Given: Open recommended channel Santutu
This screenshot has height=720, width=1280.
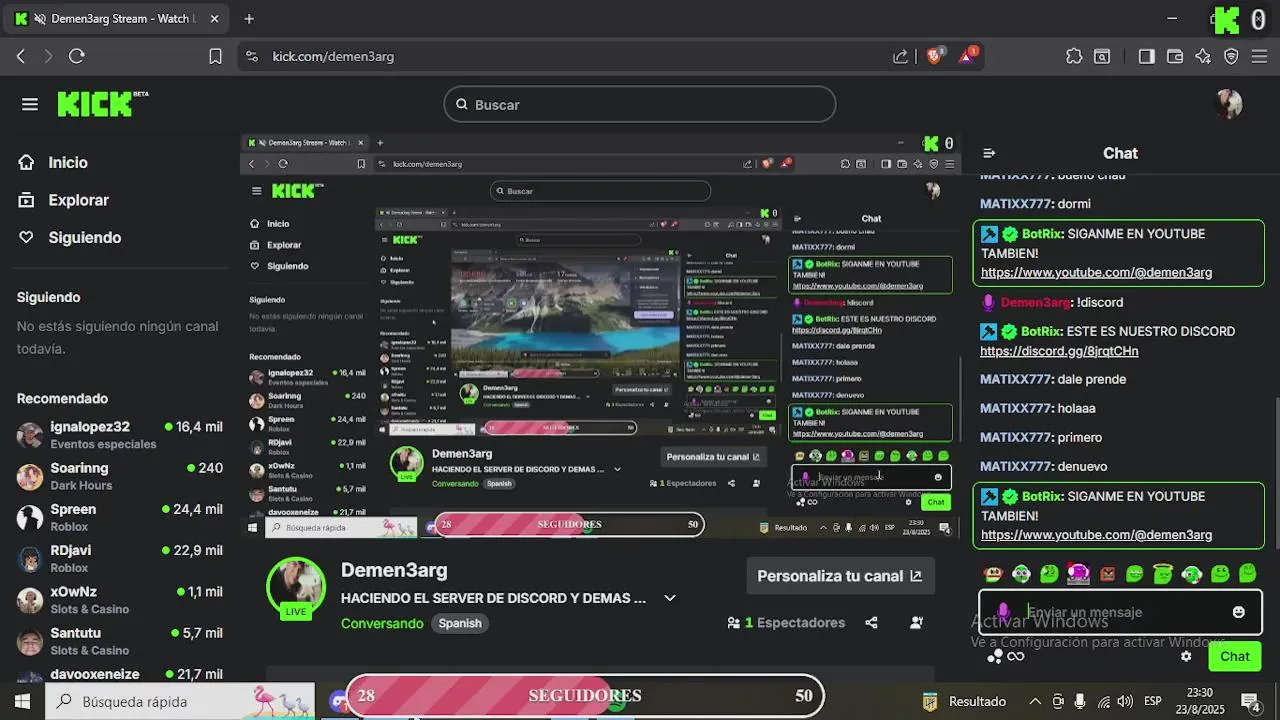Looking at the screenshot, I should click(120, 641).
